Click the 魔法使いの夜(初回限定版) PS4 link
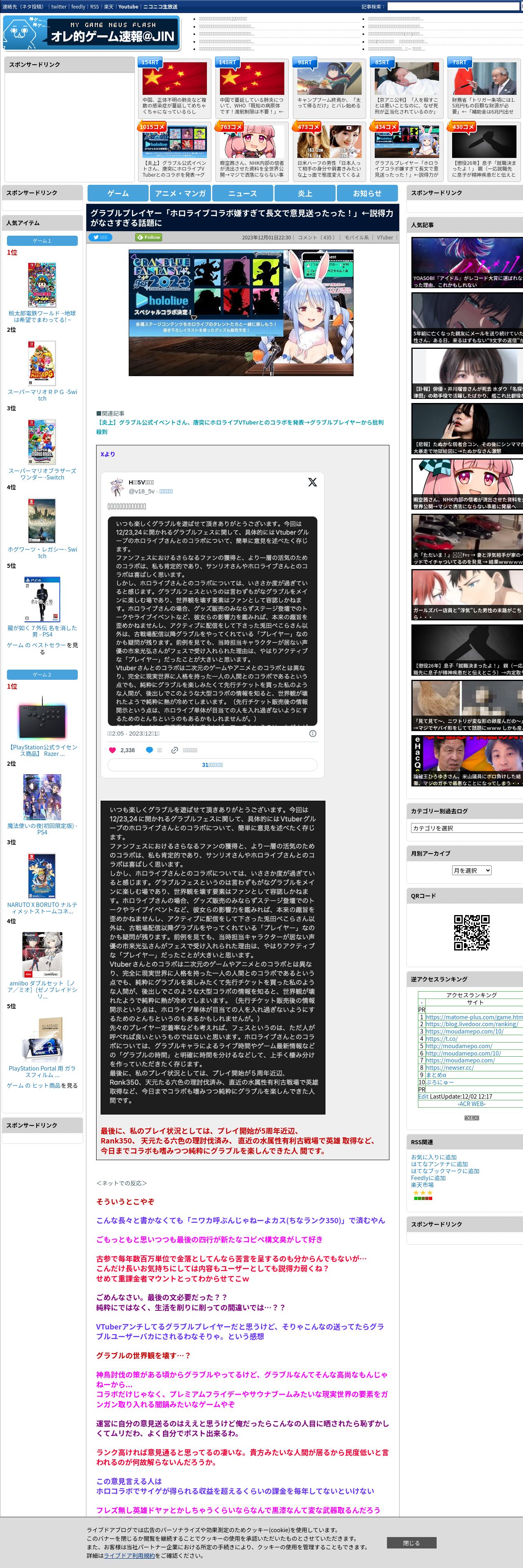Viewport: 523px width, 1568px height. tap(42, 829)
